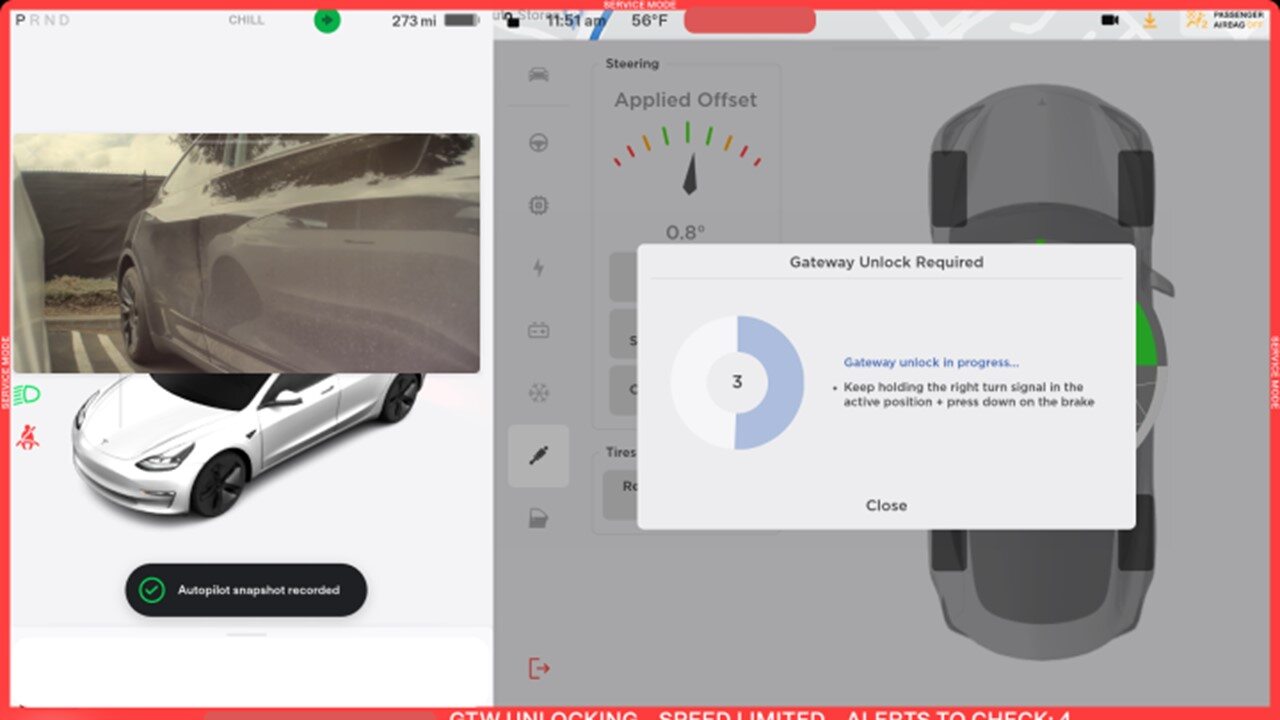Close the Gateway Unlock Required dialog

886,505
